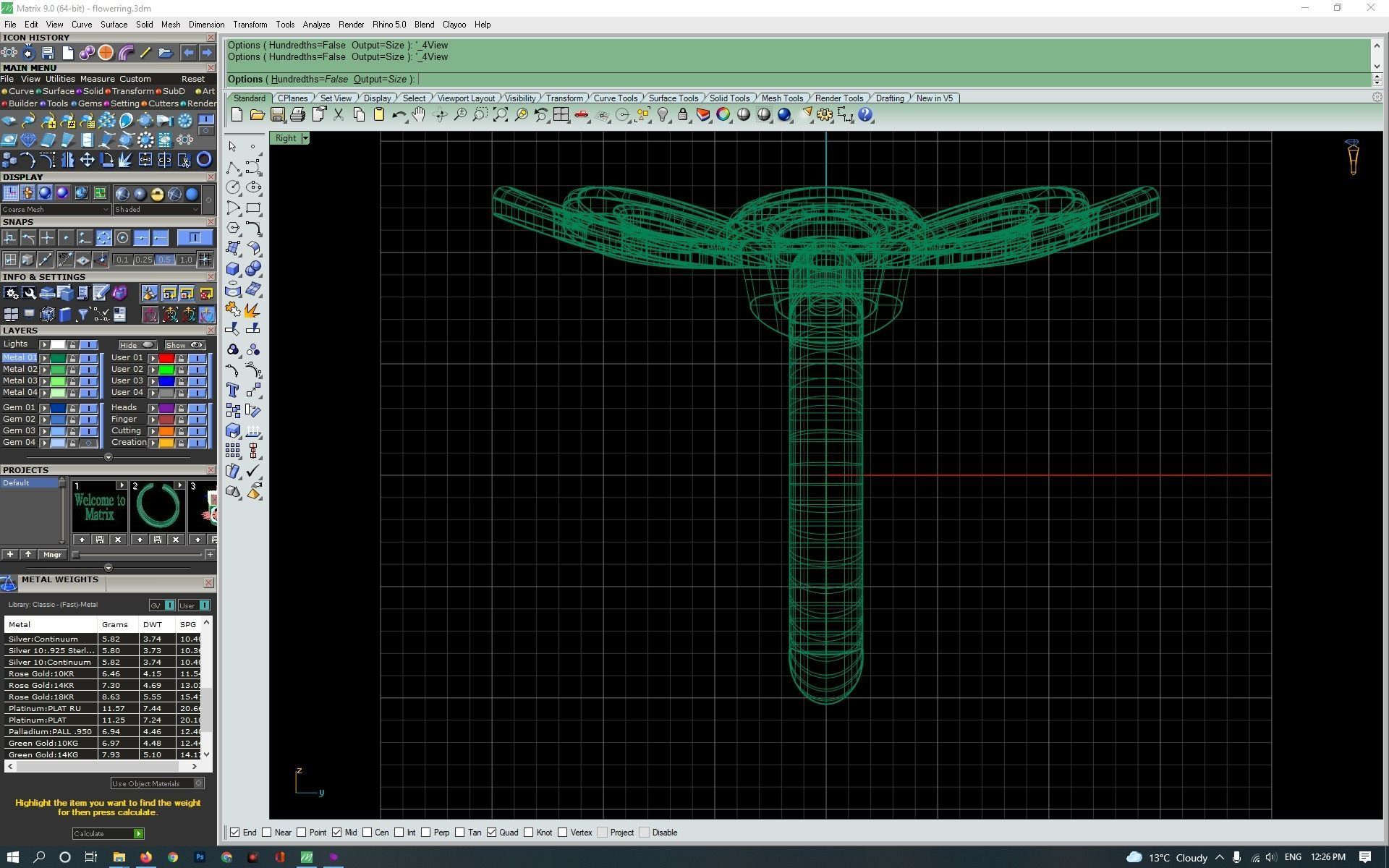Click the 4-viewport layout icon

pyautogui.click(x=561, y=114)
